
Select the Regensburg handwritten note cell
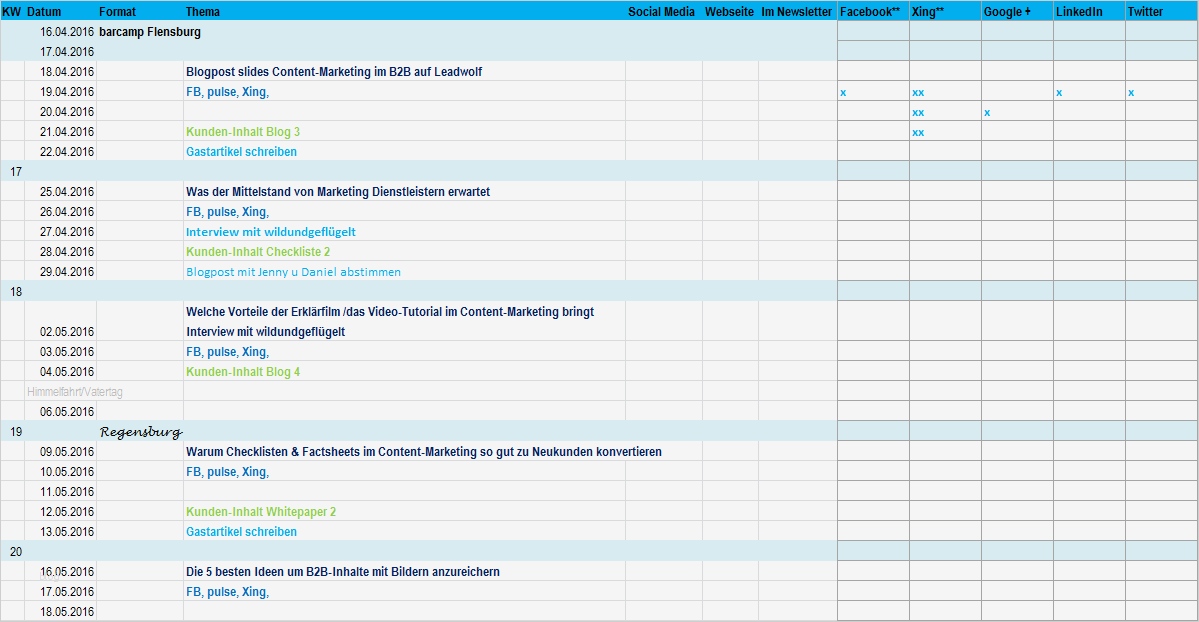tap(141, 432)
